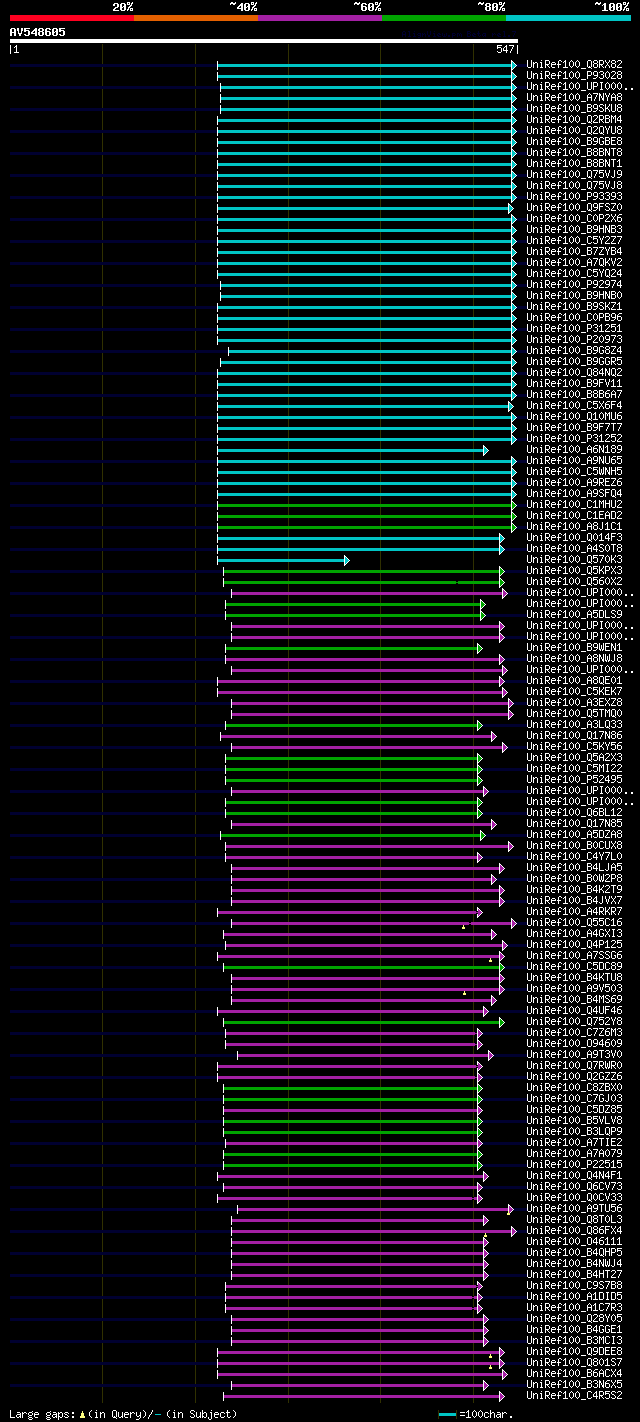Select UniRef100_Q6BL12 hit

(574, 812)
